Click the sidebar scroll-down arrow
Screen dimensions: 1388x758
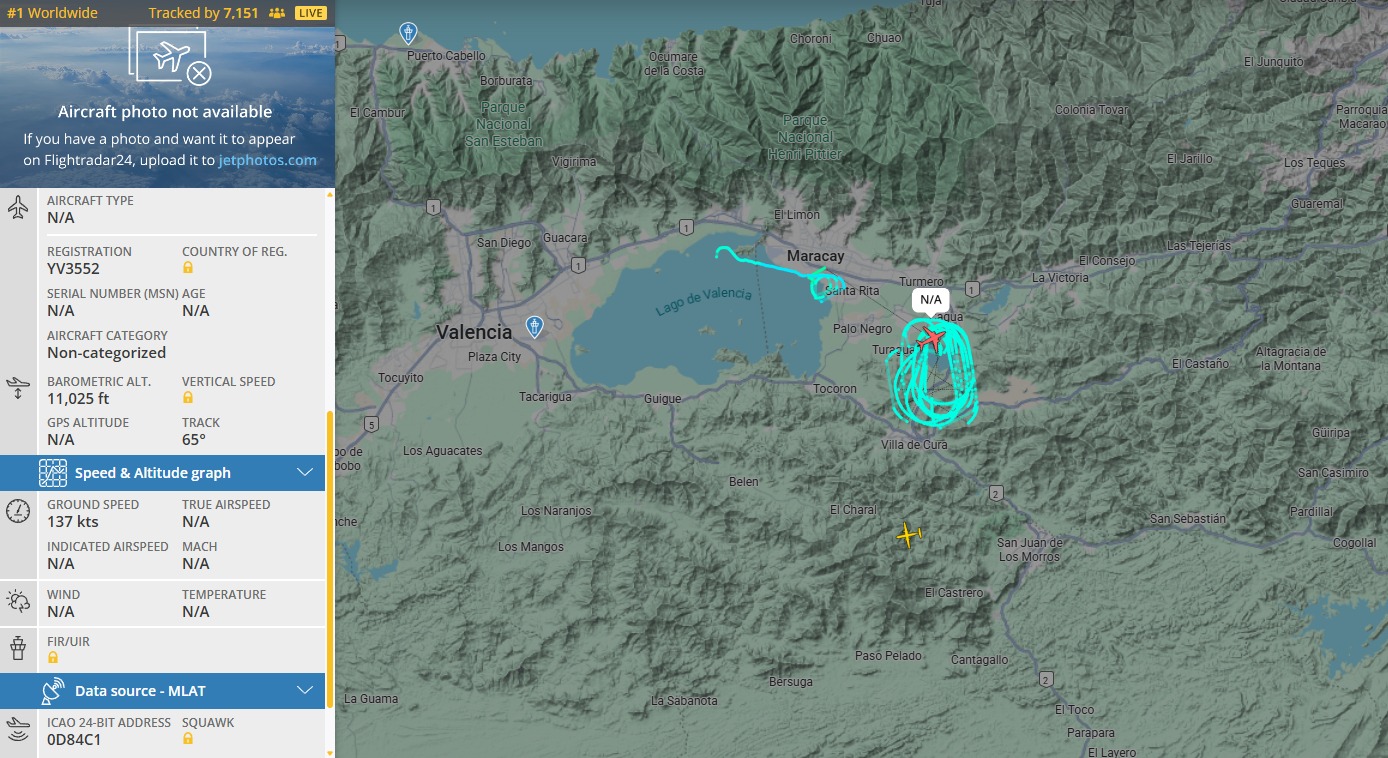[330, 751]
